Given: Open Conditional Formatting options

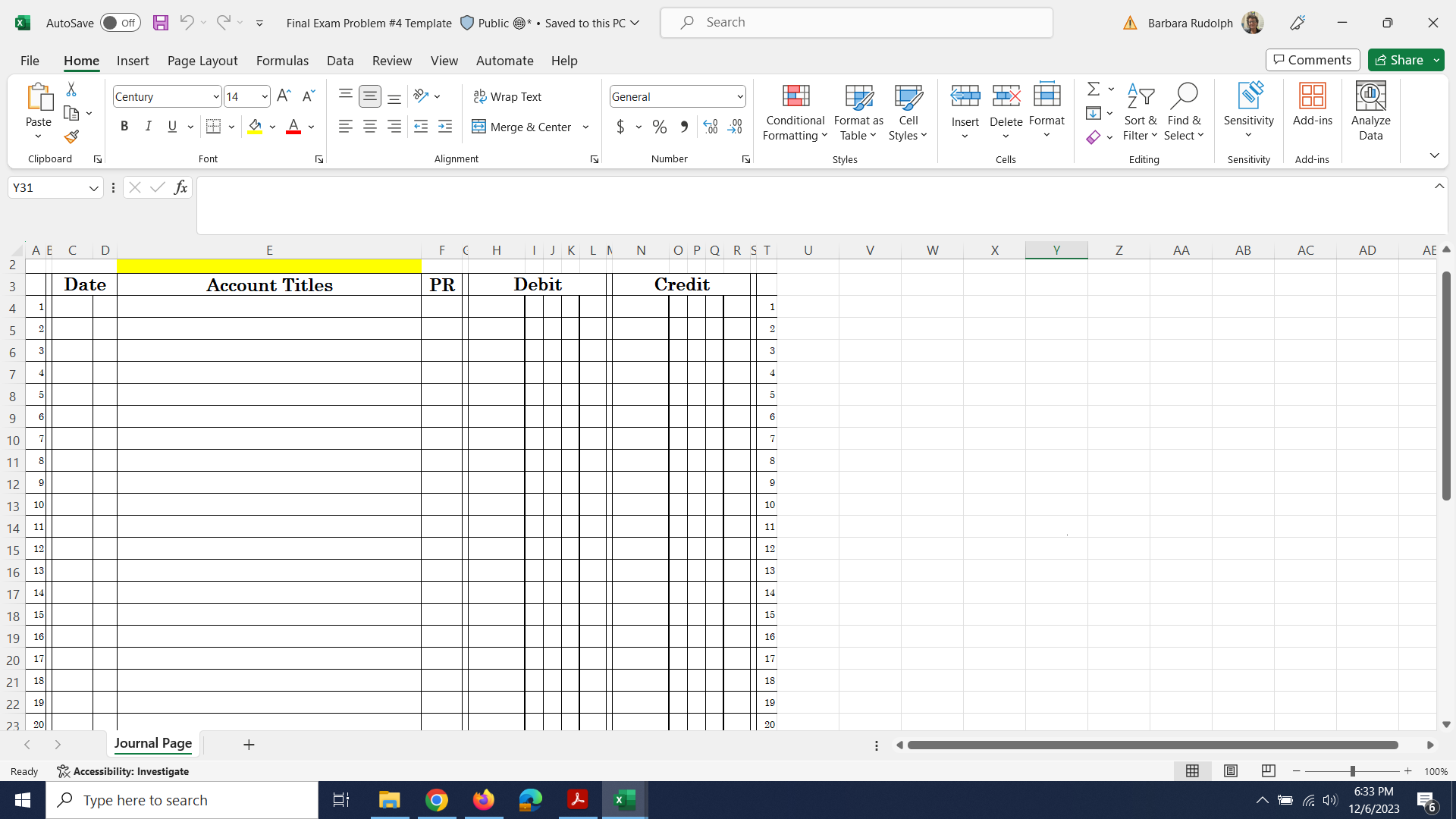Looking at the screenshot, I should 794,112.
